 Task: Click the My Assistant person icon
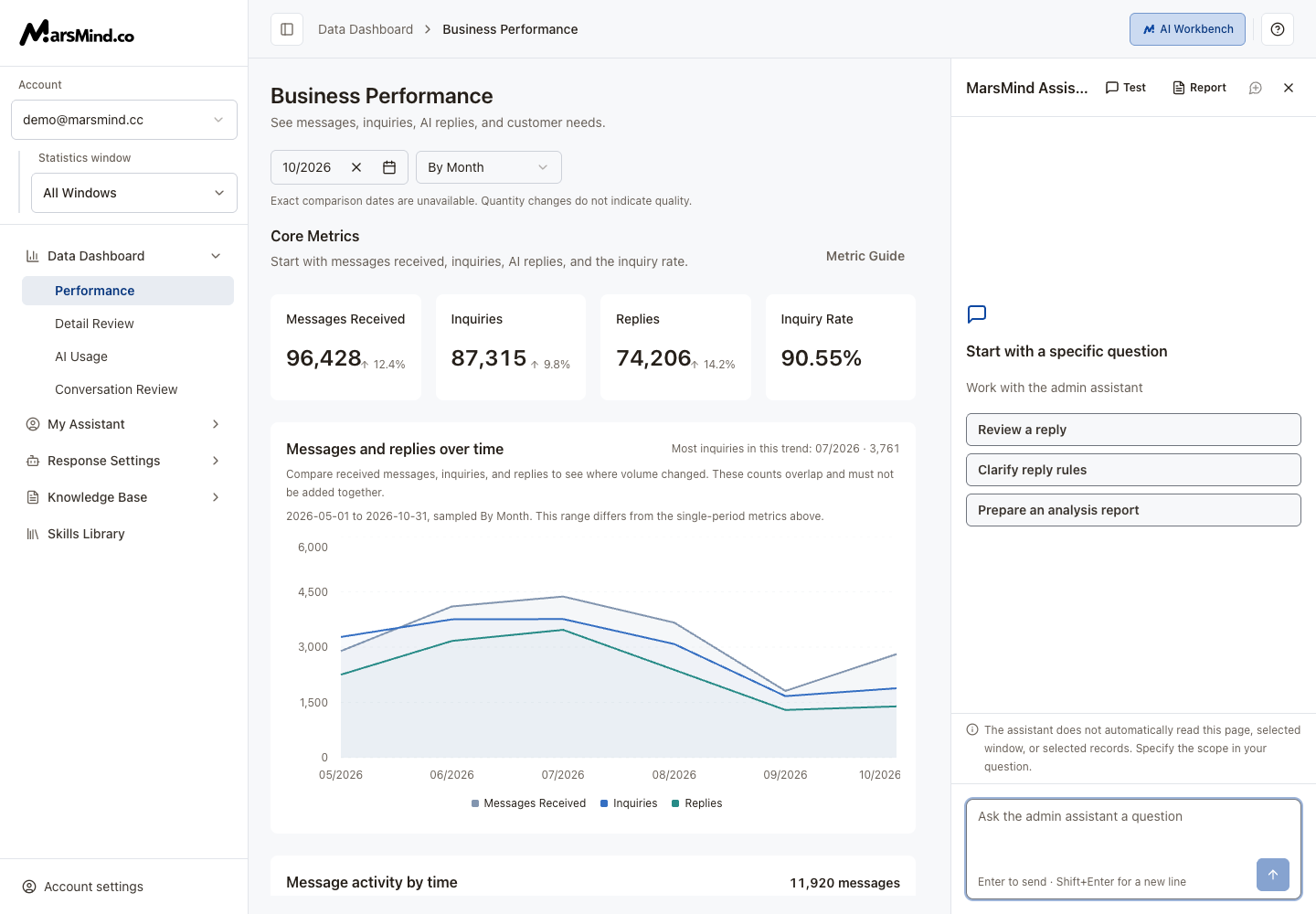point(33,424)
